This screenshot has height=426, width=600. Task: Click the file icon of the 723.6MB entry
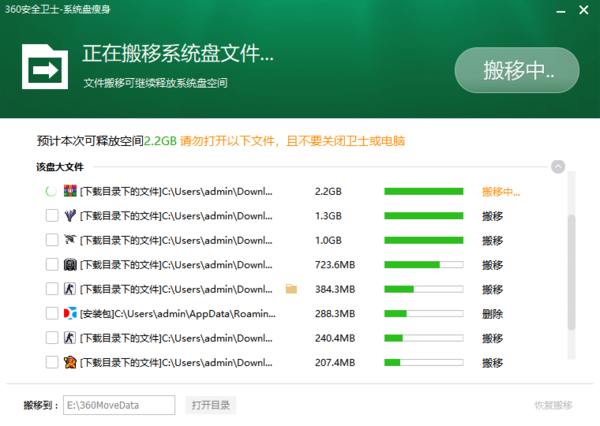point(70,264)
